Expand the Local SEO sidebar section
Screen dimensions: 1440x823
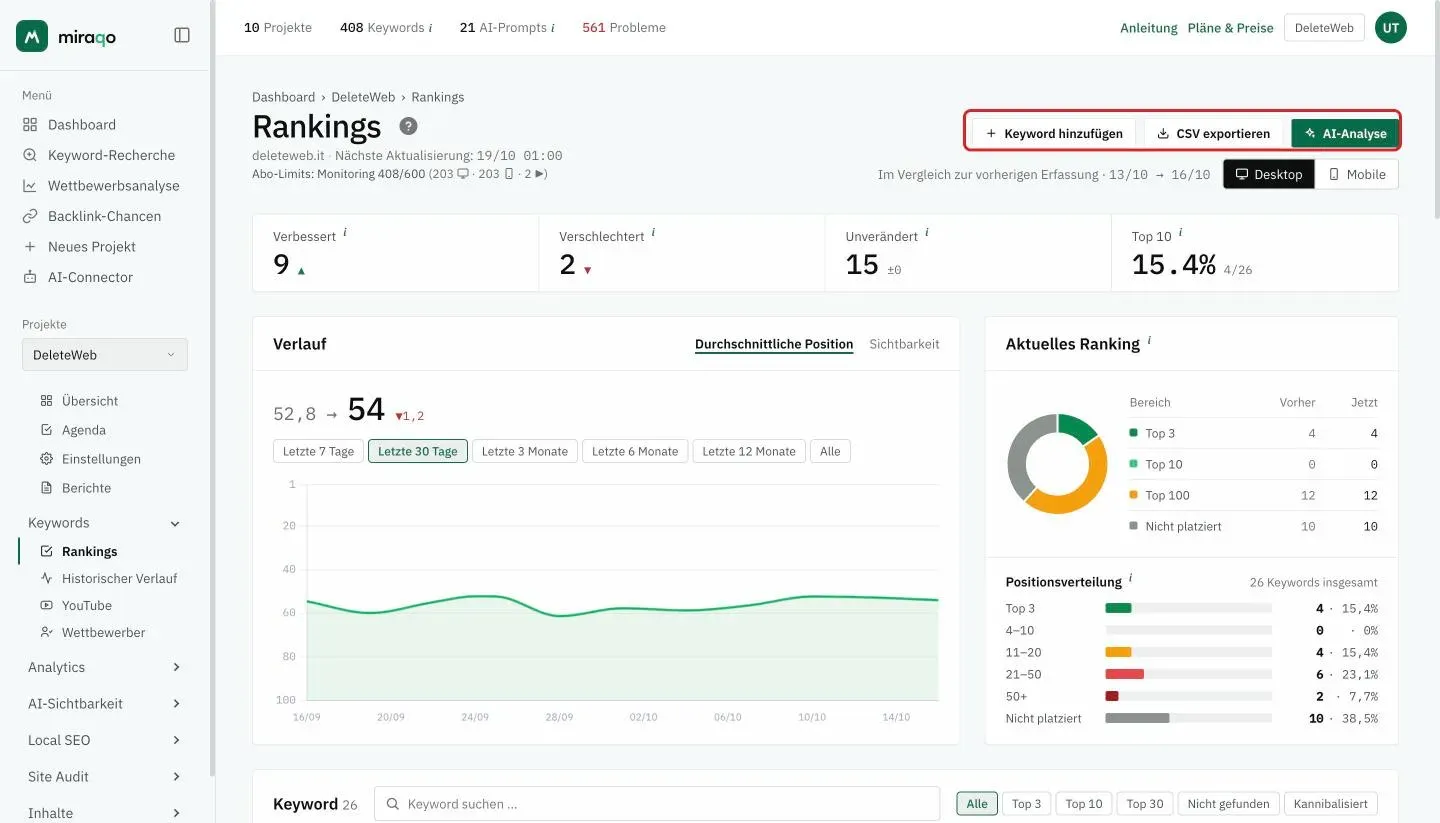click(x=176, y=740)
